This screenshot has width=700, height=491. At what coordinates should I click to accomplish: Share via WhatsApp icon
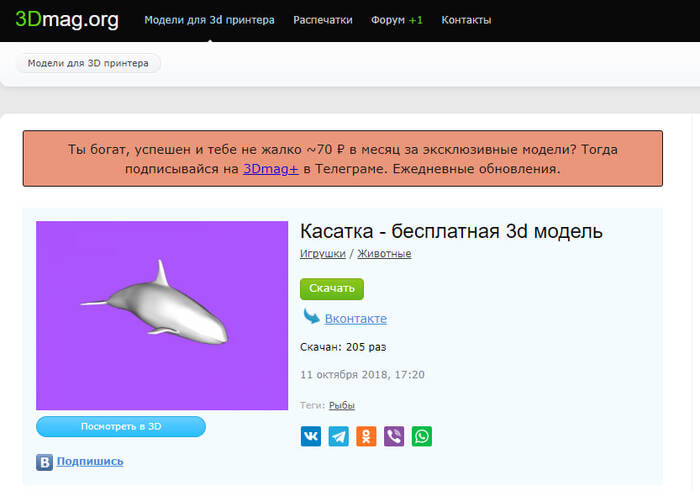421,436
